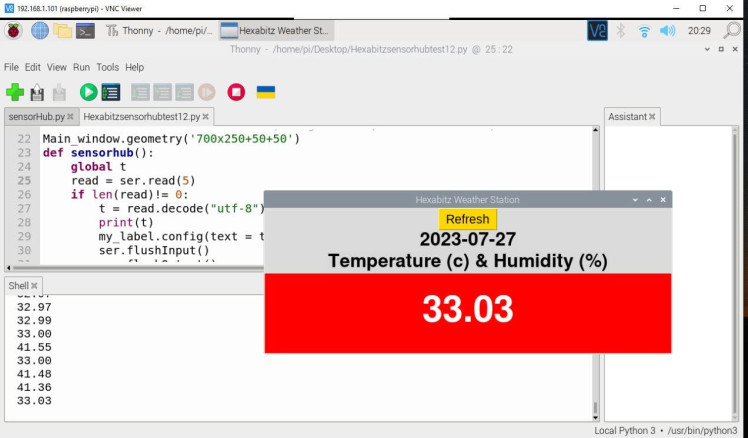Switch to Thonny taskbar window button
This screenshot has height=438, width=748.
(x=159, y=31)
